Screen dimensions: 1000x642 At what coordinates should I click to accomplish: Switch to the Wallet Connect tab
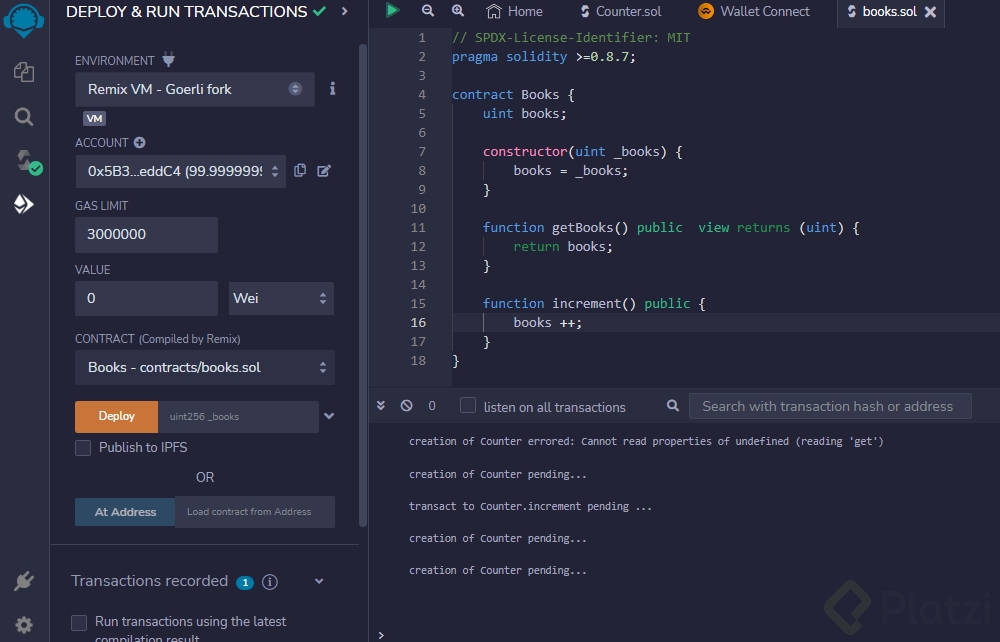754,11
